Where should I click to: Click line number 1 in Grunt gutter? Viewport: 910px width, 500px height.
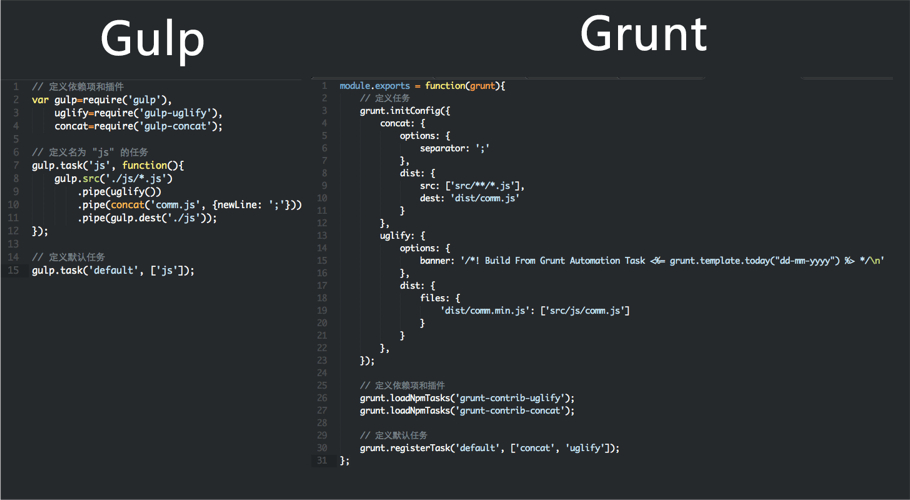click(x=325, y=86)
